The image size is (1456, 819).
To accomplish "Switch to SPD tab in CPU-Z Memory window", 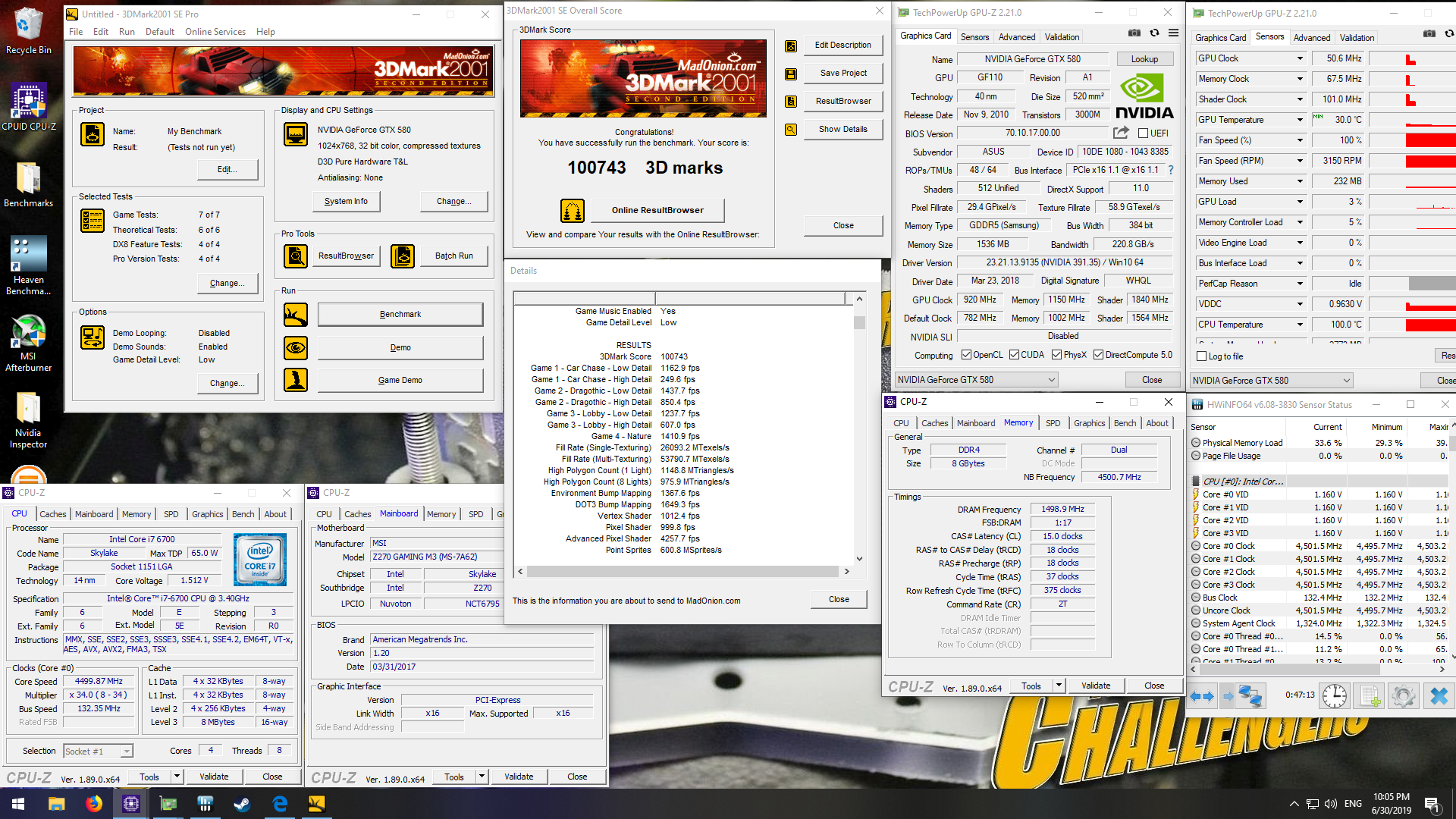I will click(1053, 423).
